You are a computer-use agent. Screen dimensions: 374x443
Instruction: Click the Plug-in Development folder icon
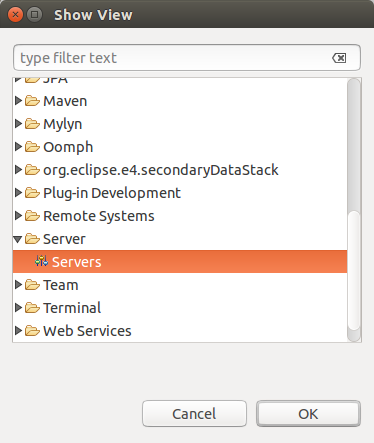[x=32, y=193]
